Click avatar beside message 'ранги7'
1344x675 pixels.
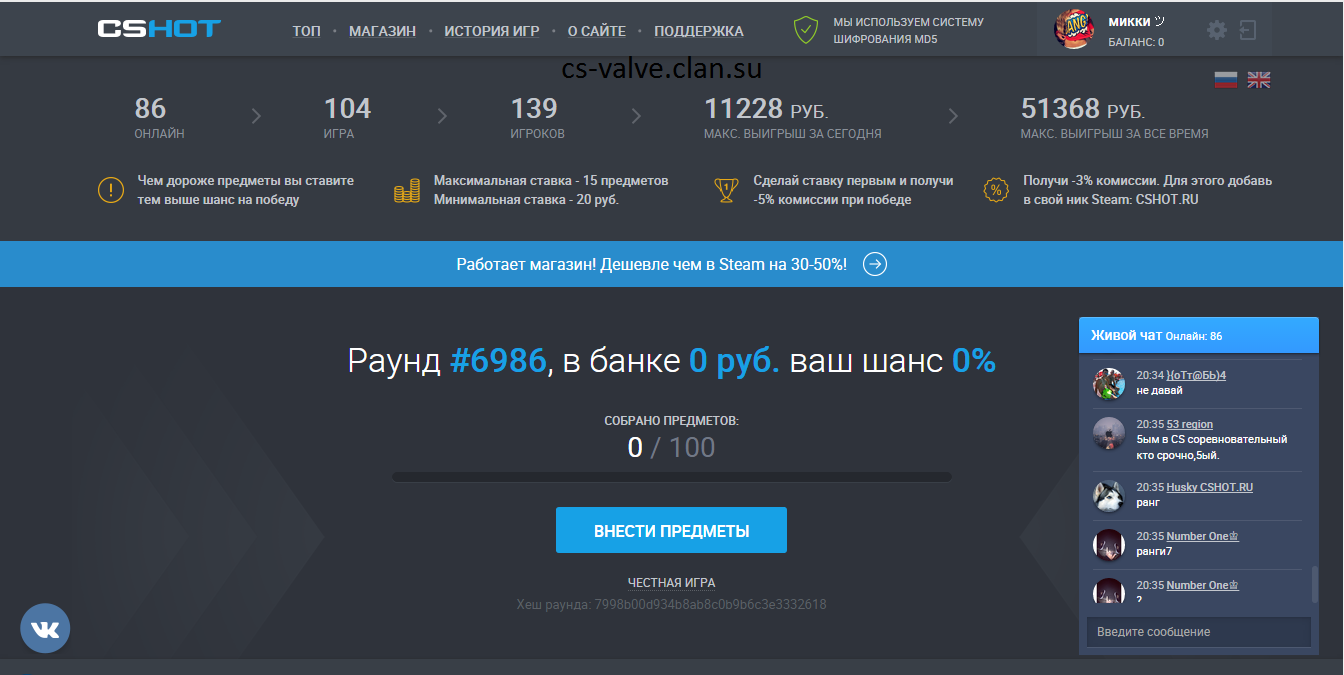pyautogui.click(x=1109, y=544)
